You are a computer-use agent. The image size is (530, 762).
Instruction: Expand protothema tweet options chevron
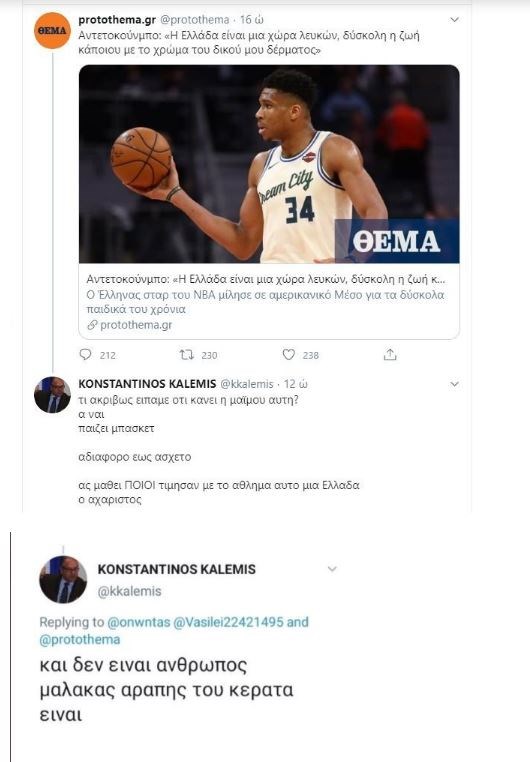coord(455,20)
